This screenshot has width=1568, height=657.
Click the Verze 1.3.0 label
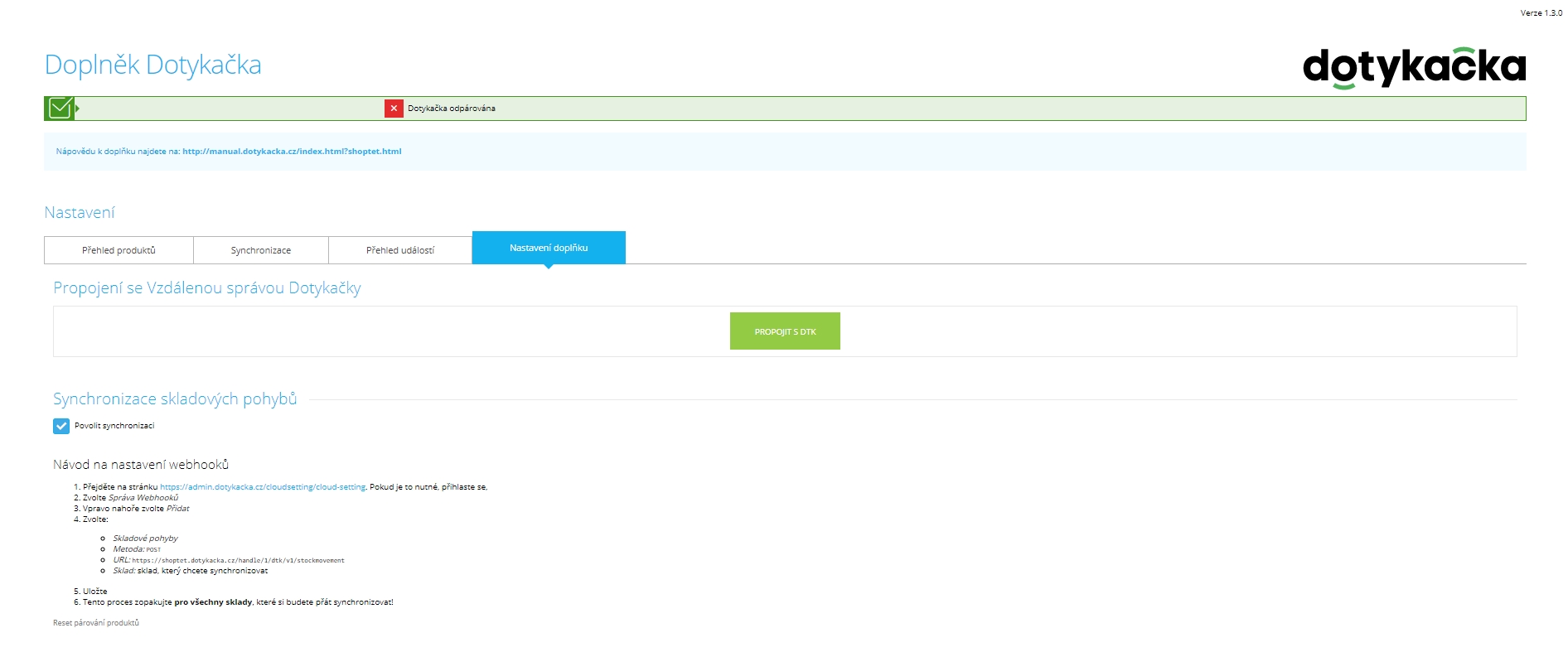point(1541,12)
